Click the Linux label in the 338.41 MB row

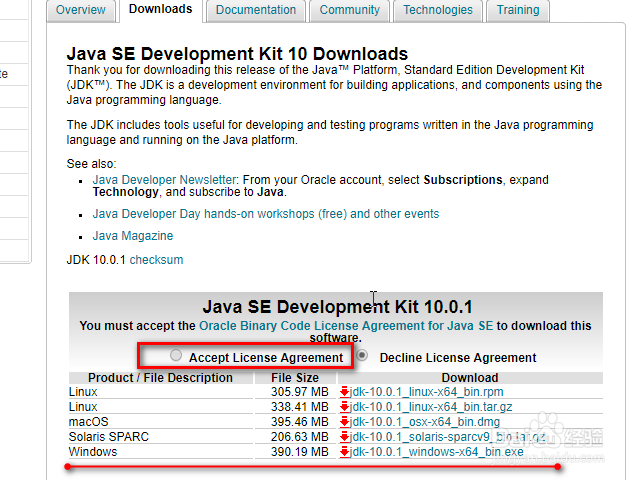[83, 407]
